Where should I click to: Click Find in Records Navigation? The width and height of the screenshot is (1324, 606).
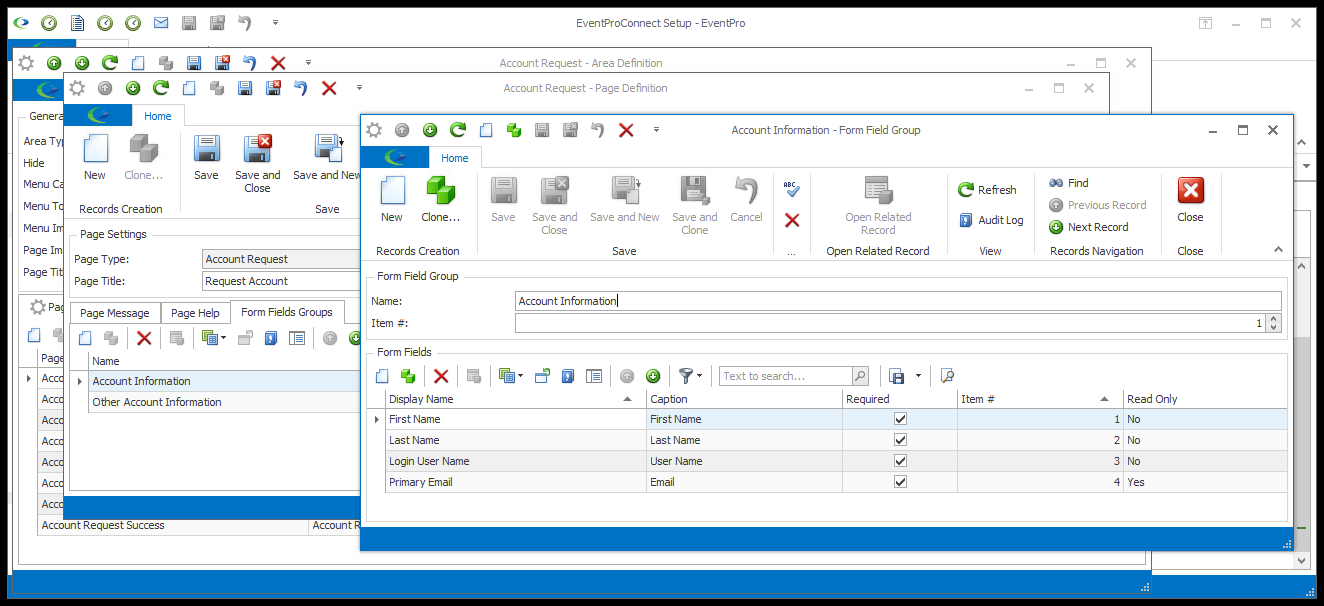(1069, 183)
